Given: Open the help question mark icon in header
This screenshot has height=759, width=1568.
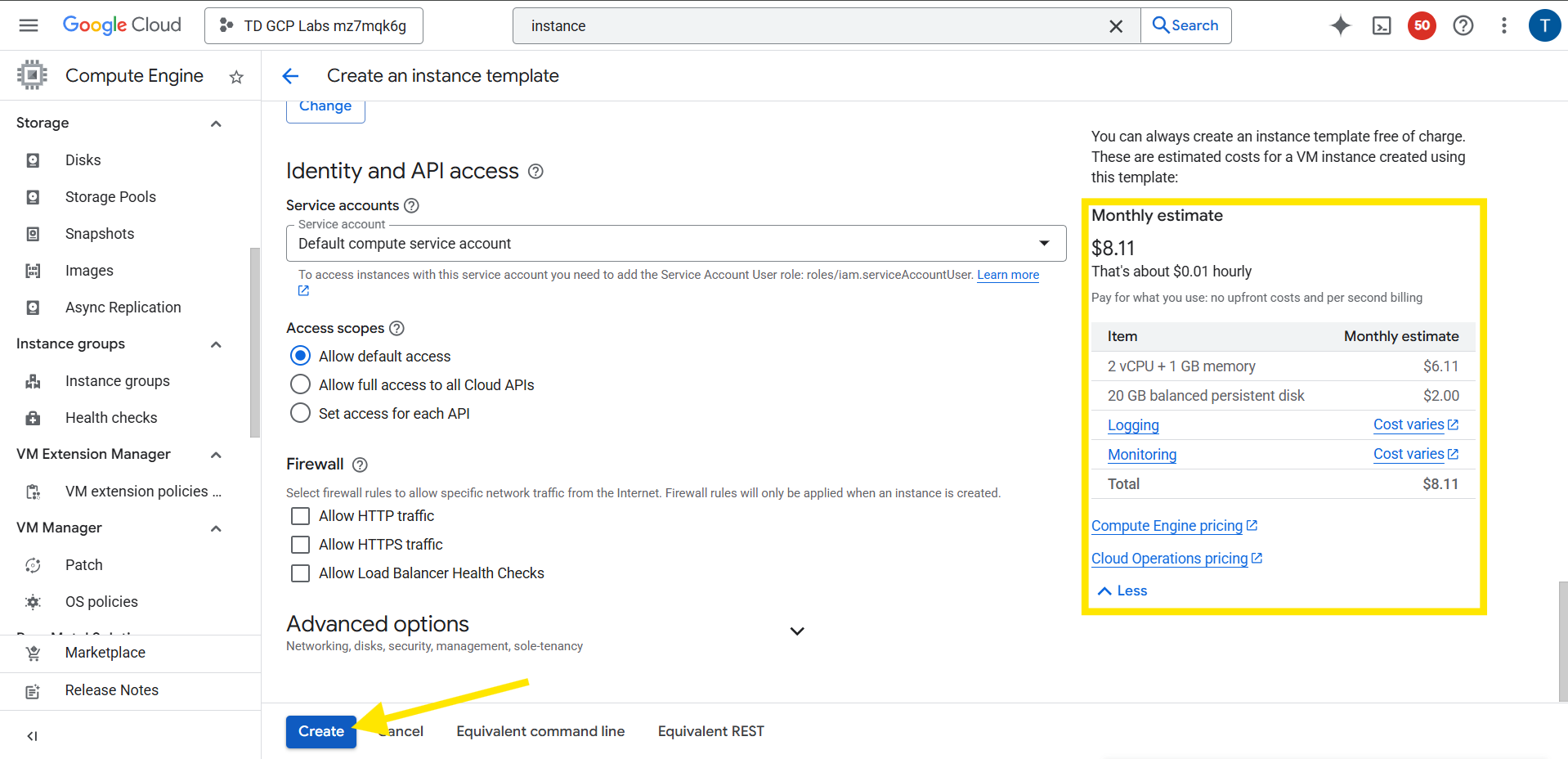Looking at the screenshot, I should pos(1463,26).
